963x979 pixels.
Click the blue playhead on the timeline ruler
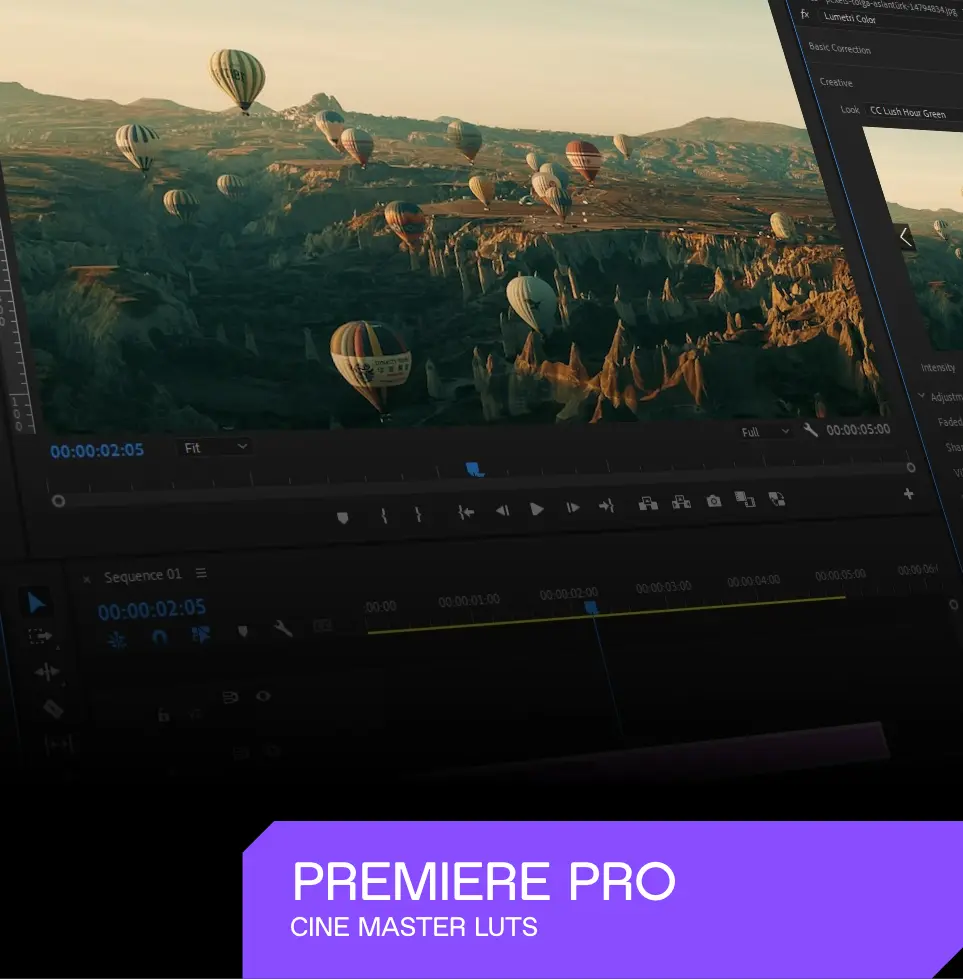pos(591,607)
